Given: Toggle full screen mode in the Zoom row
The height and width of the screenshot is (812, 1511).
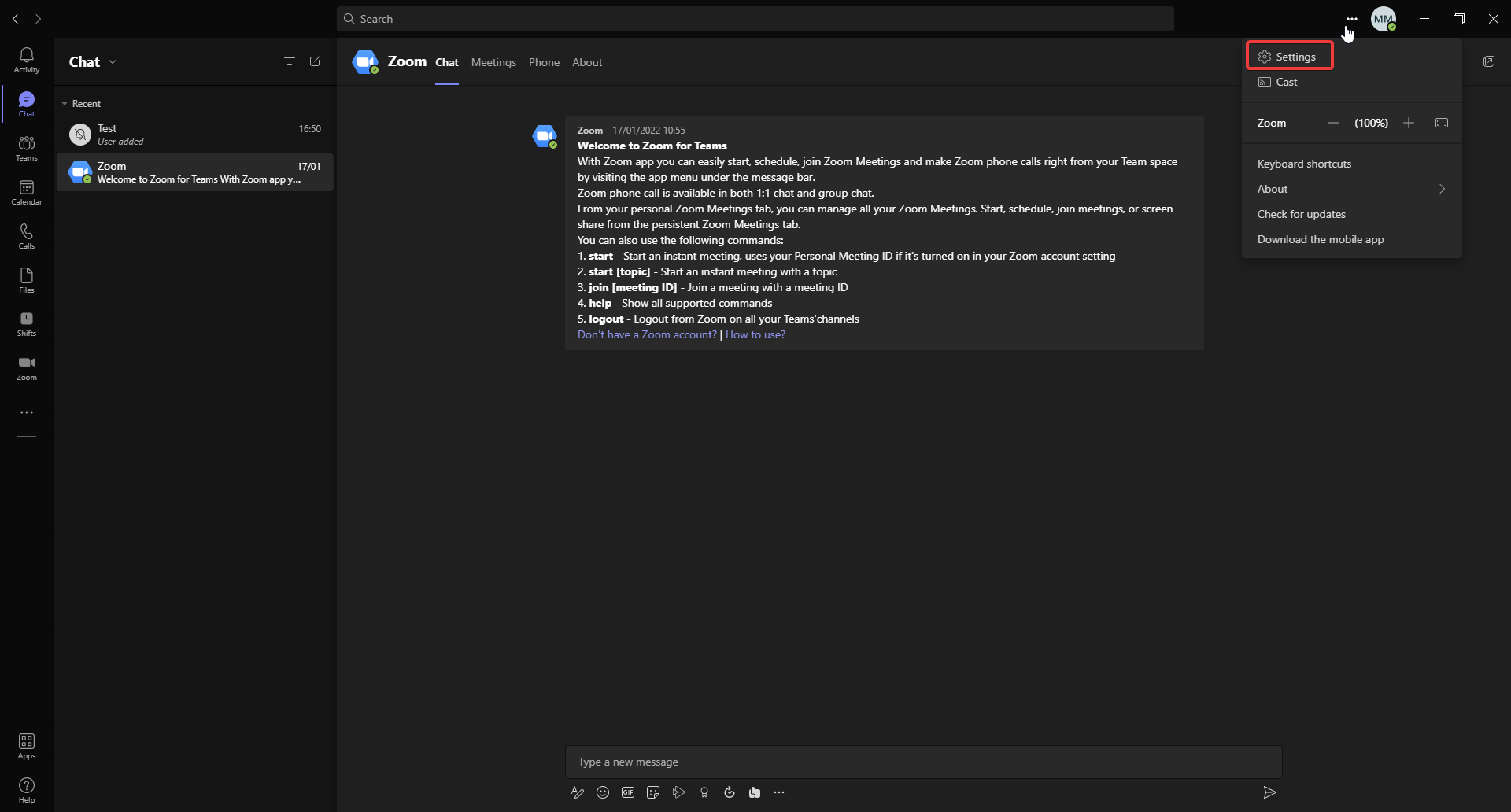Looking at the screenshot, I should pos(1442,123).
